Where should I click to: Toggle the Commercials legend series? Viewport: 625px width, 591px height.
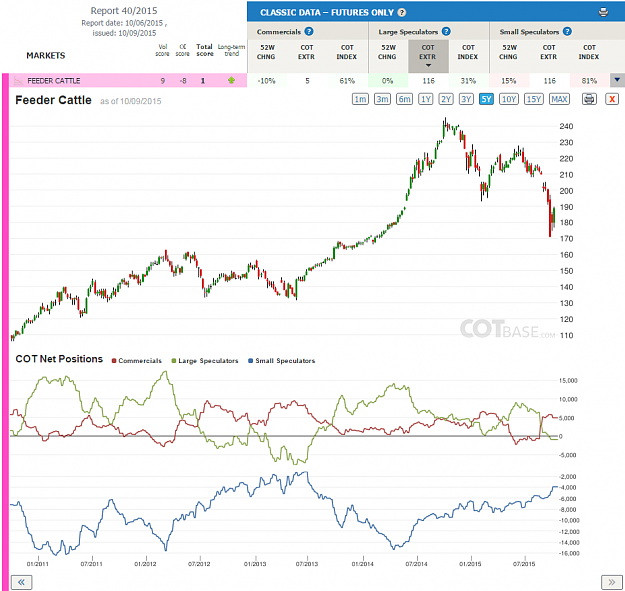136,361
